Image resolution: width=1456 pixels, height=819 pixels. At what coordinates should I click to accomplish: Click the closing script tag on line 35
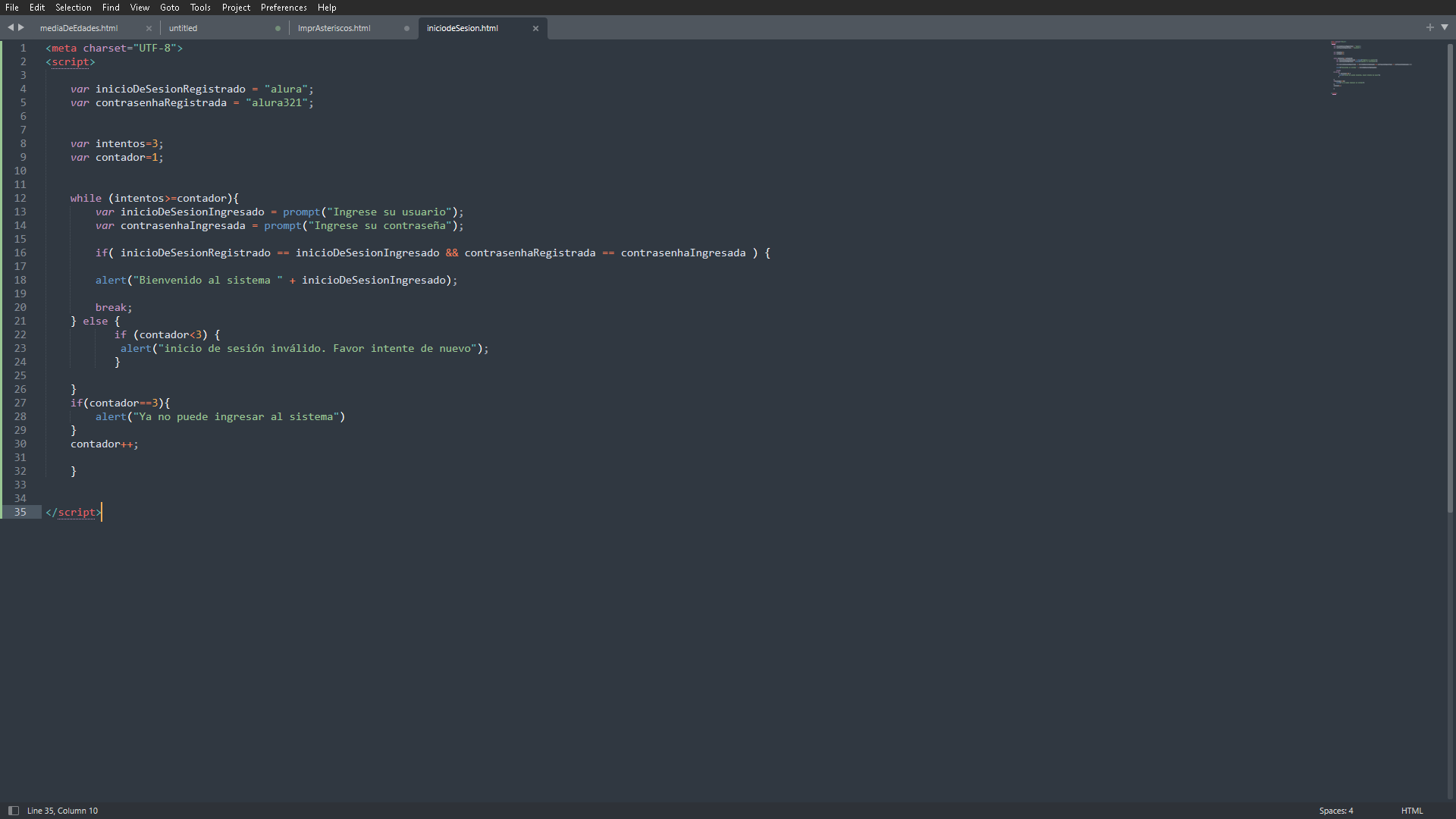coord(74,512)
